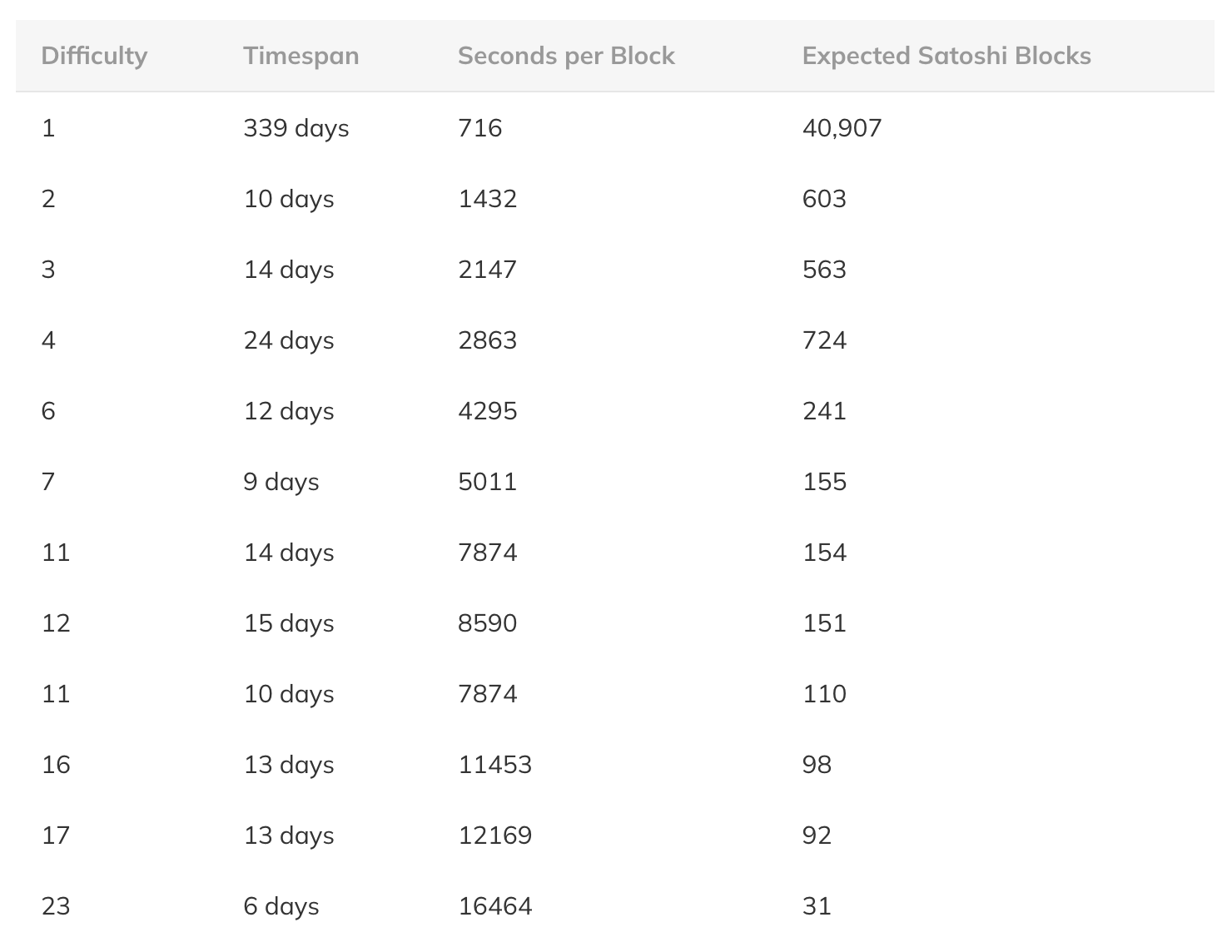Click the 1432 seconds per block value
The width and height of the screenshot is (1232, 952).
point(487,199)
